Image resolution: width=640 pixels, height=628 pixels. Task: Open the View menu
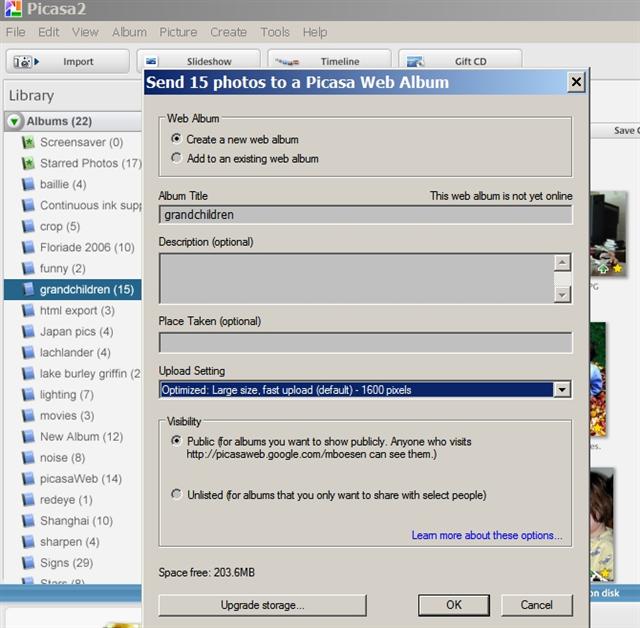pos(85,32)
